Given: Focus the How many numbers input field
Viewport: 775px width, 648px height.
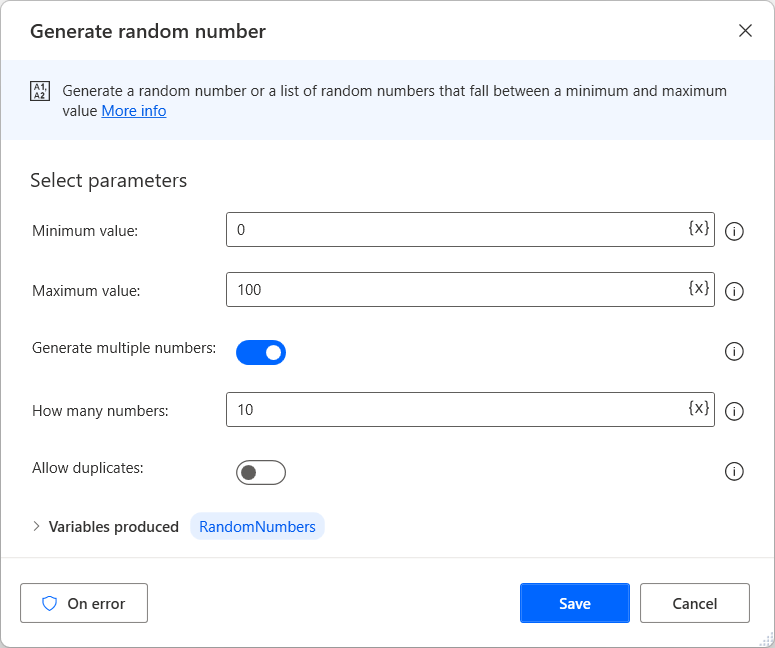Looking at the screenshot, I should point(455,410).
